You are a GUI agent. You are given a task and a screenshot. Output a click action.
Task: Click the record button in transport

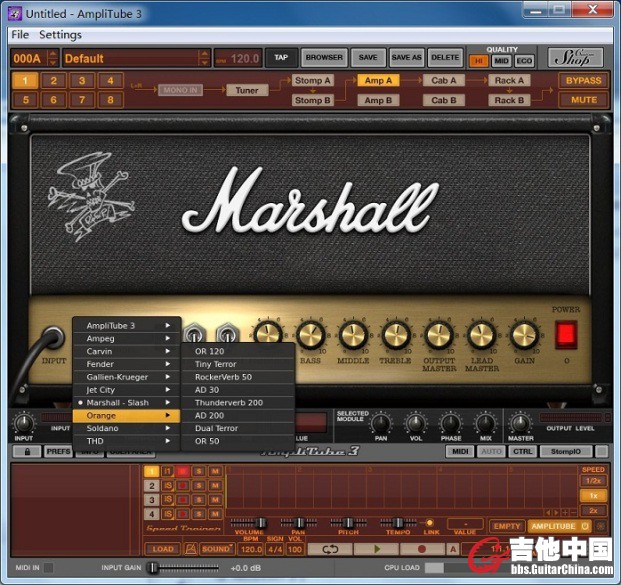pos(420,549)
